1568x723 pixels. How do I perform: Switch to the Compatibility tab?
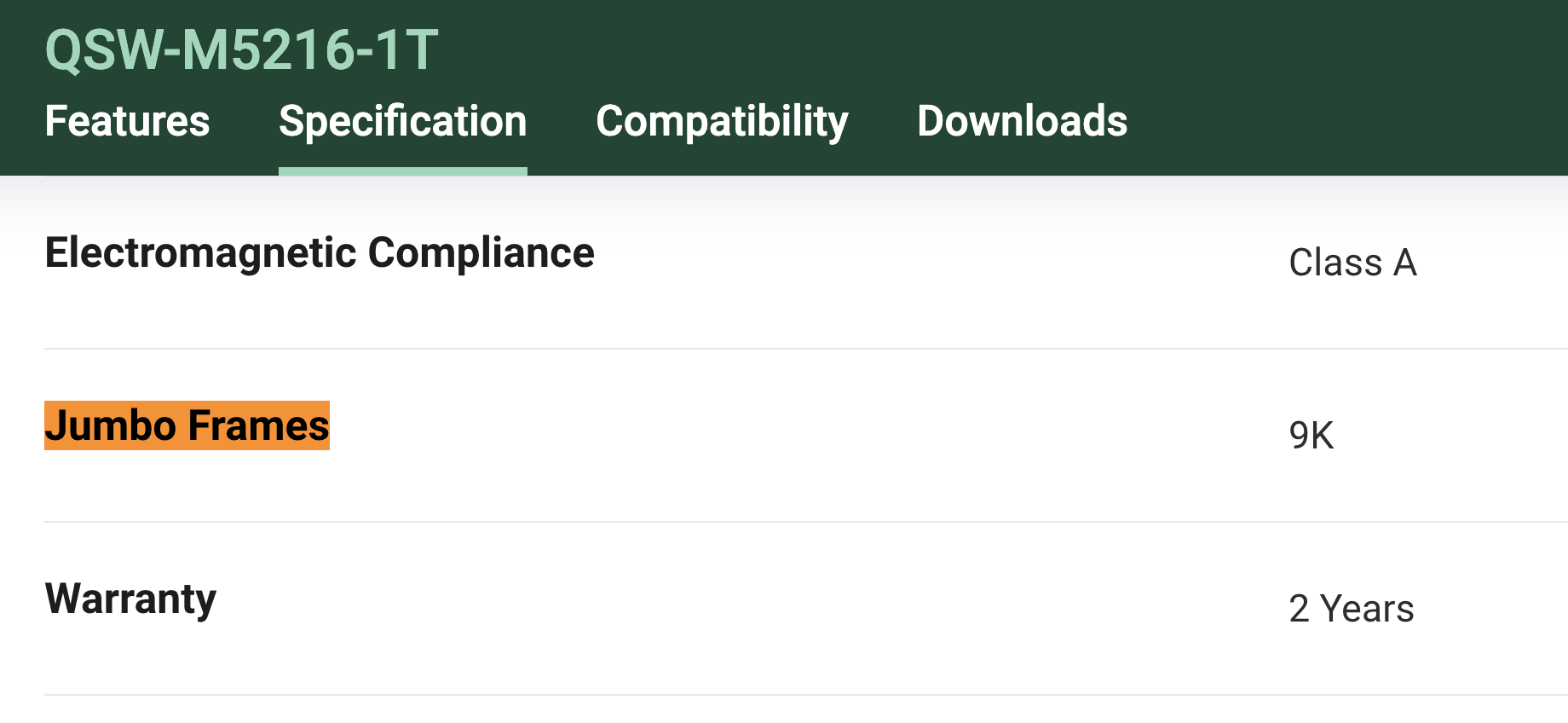tap(722, 121)
